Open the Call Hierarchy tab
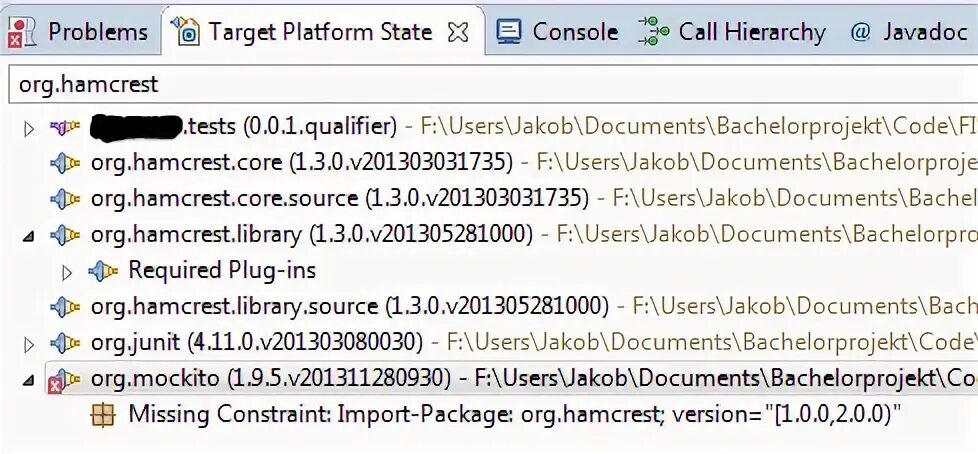Image resolution: width=978 pixels, height=454 pixels. 731,32
